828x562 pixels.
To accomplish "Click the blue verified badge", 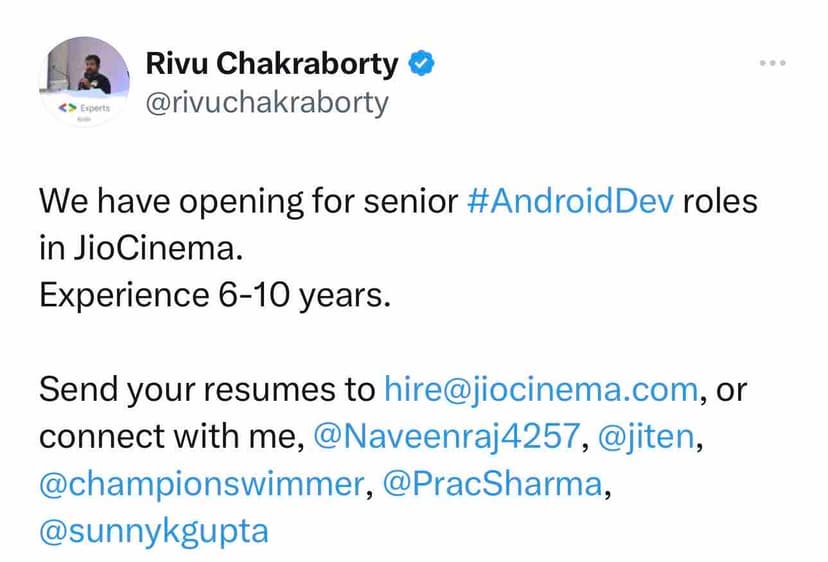I will point(422,64).
